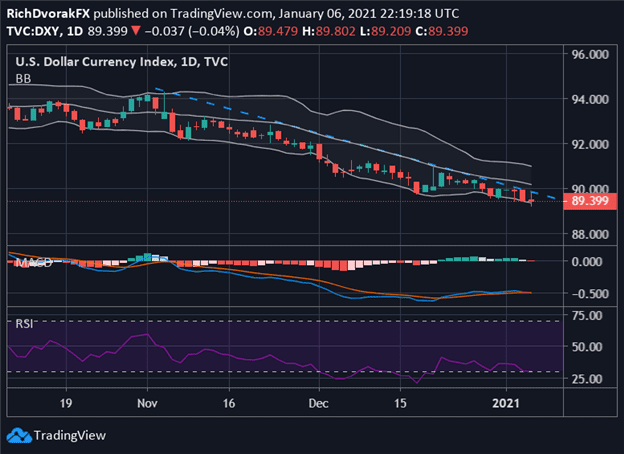The image size is (624, 454).
Task: Click the RichDvorakFX author name
Action: (x=48, y=14)
